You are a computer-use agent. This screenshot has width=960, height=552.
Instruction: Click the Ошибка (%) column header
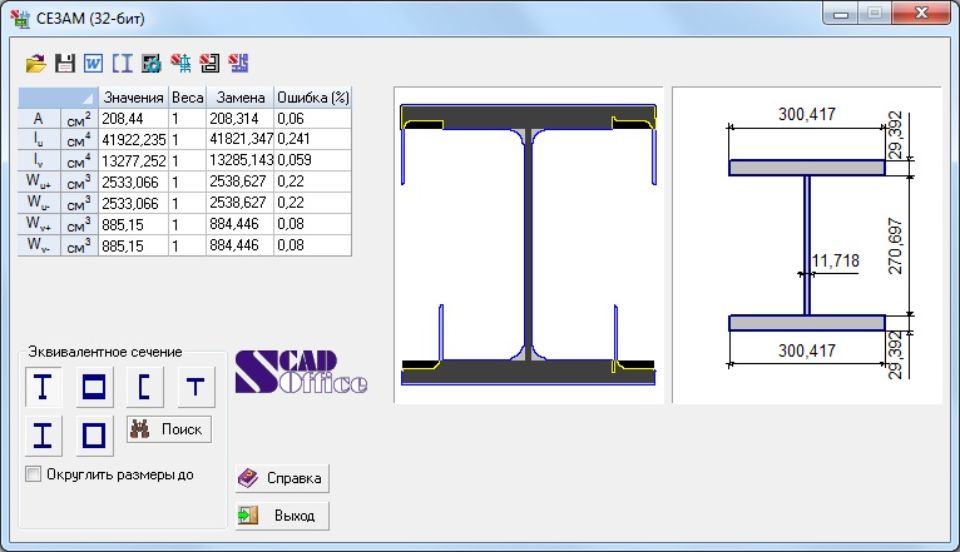click(312, 97)
